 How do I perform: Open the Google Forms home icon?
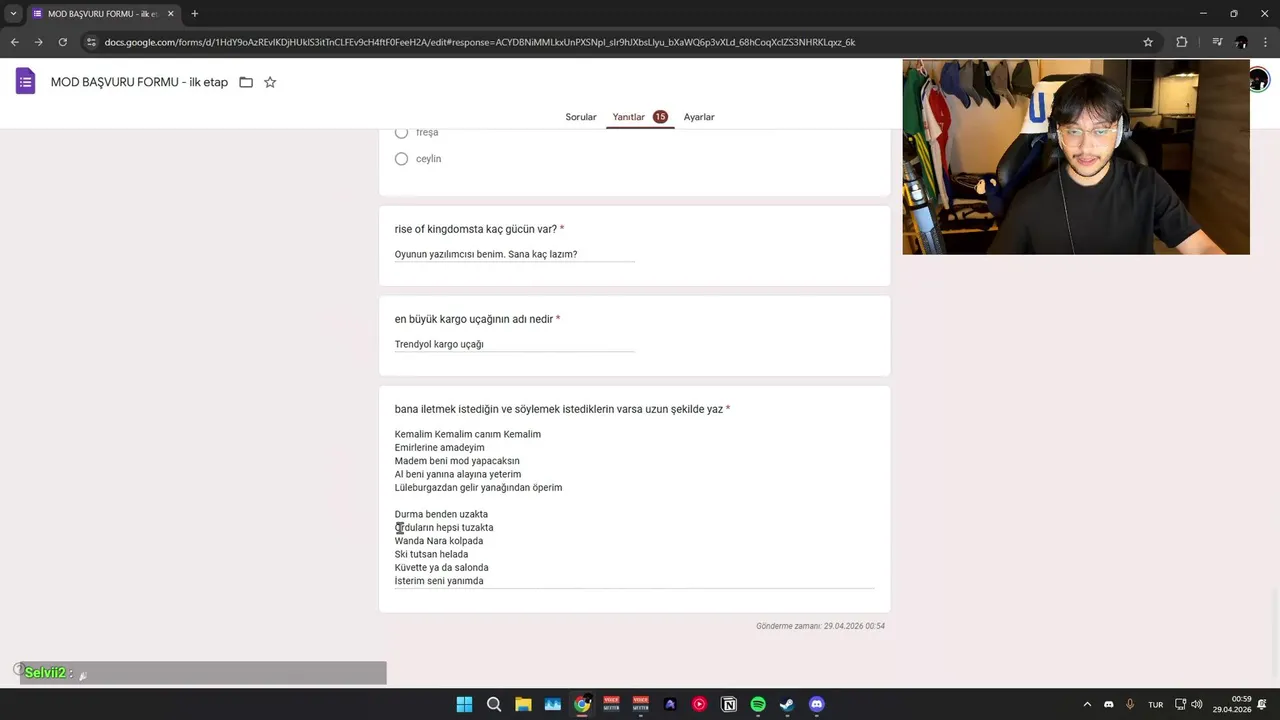(x=25, y=82)
